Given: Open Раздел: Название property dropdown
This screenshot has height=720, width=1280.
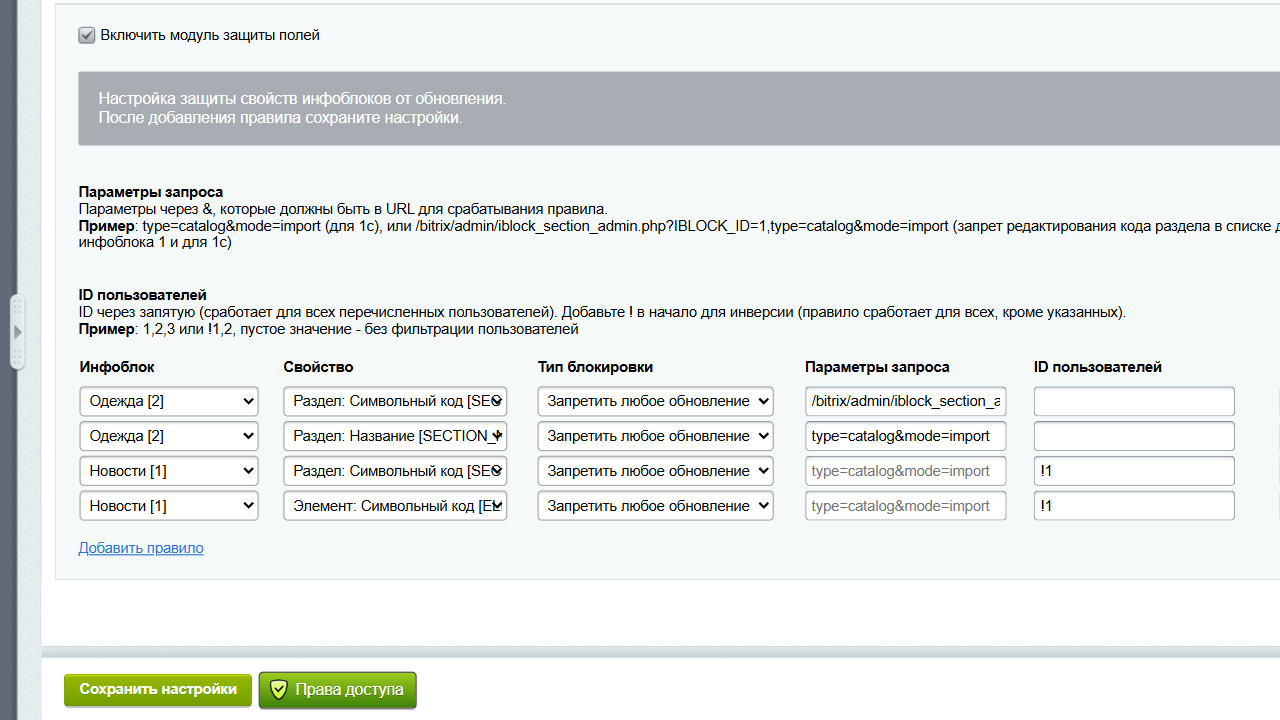Looking at the screenshot, I should pyautogui.click(x=395, y=436).
